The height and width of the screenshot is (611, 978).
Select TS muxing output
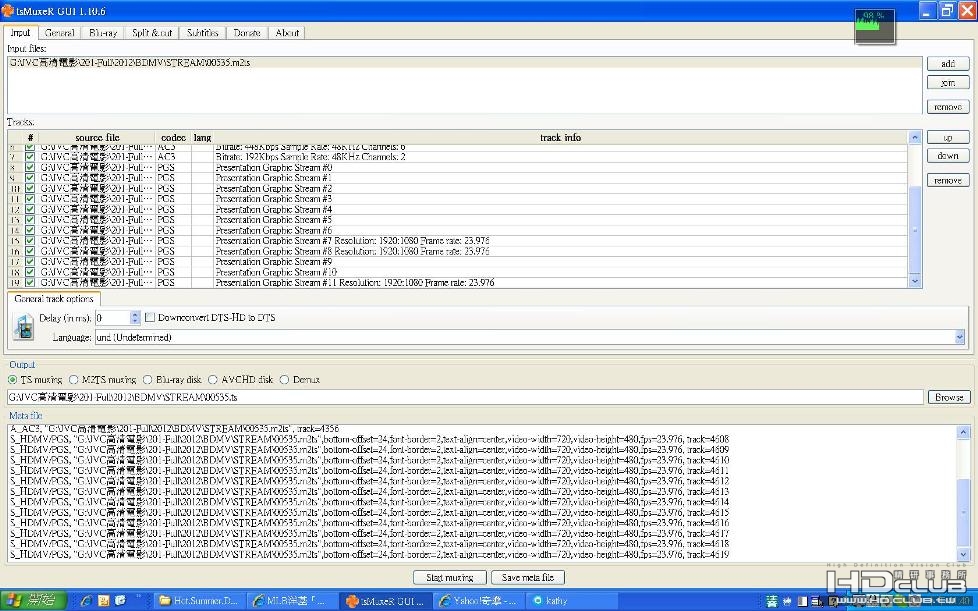[x=12, y=379]
